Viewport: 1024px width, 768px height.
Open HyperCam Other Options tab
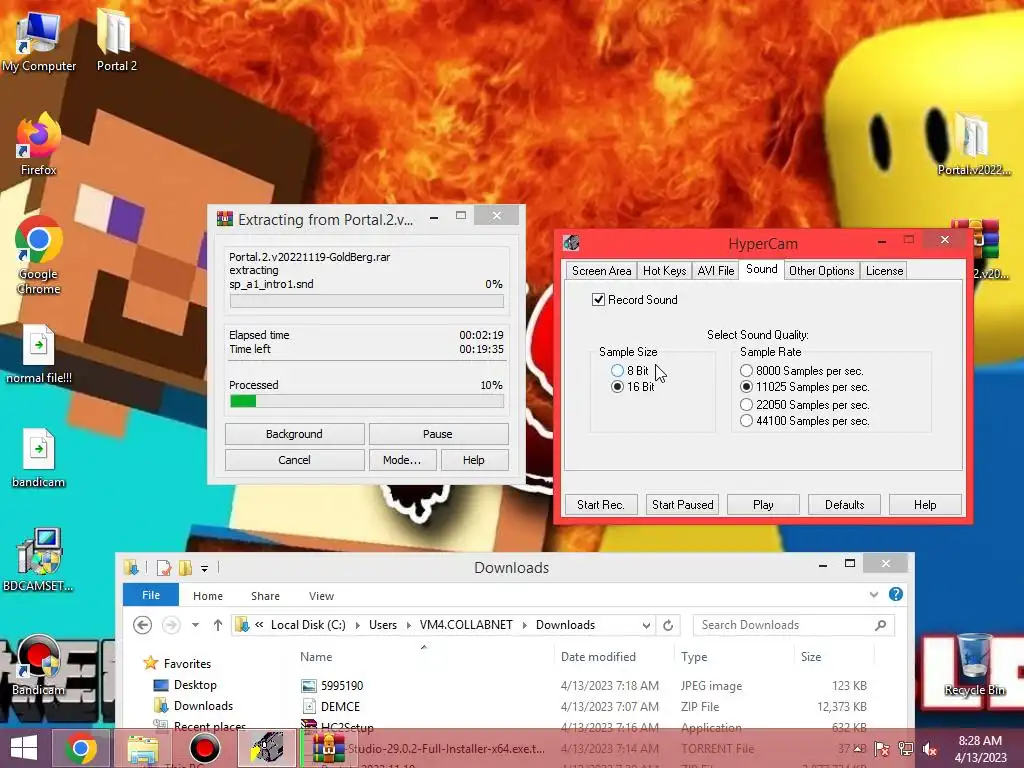click(821, 270)
